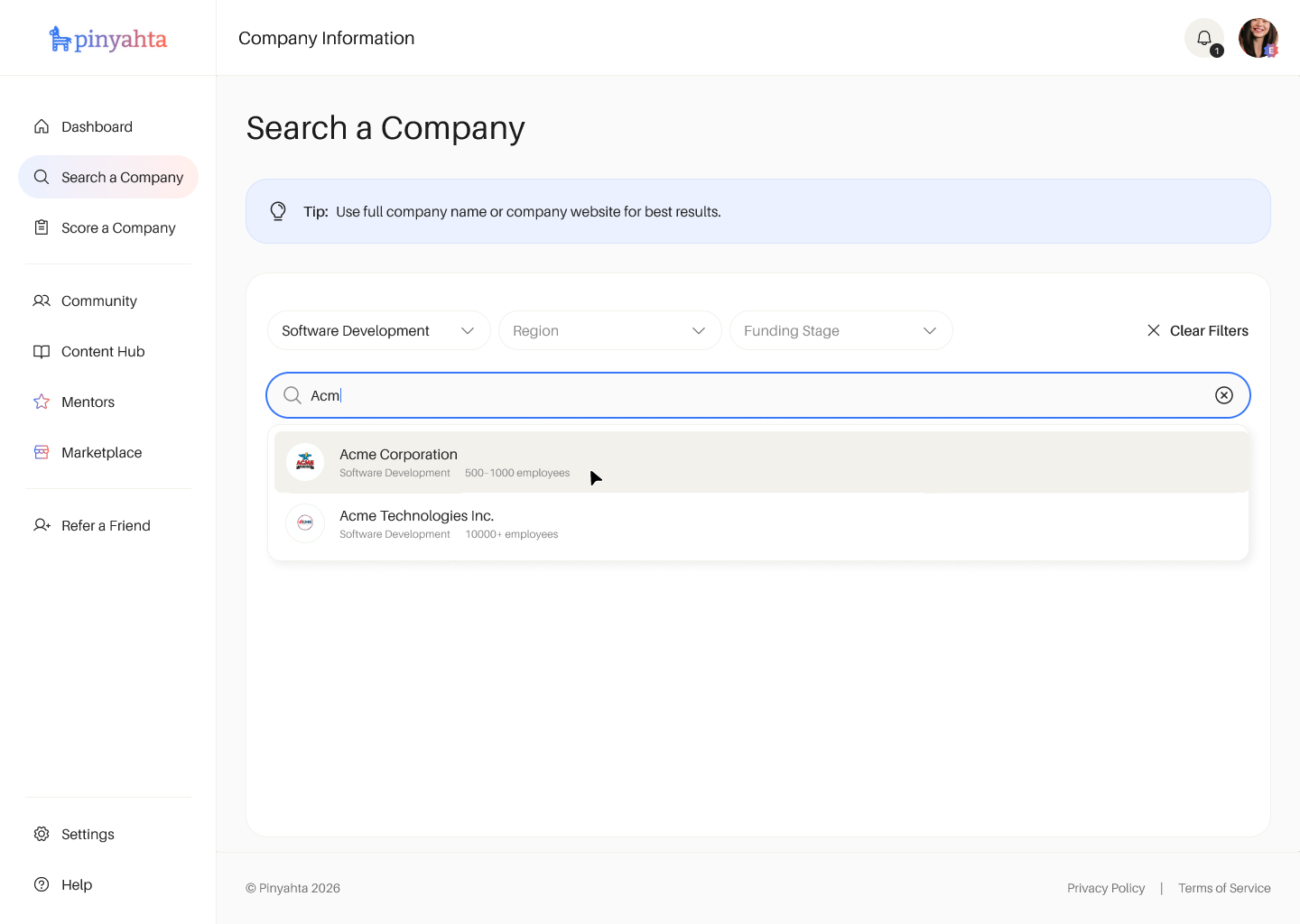Open the Content Hub book icon
This screenshot has width=1300, height=924.
42,351
